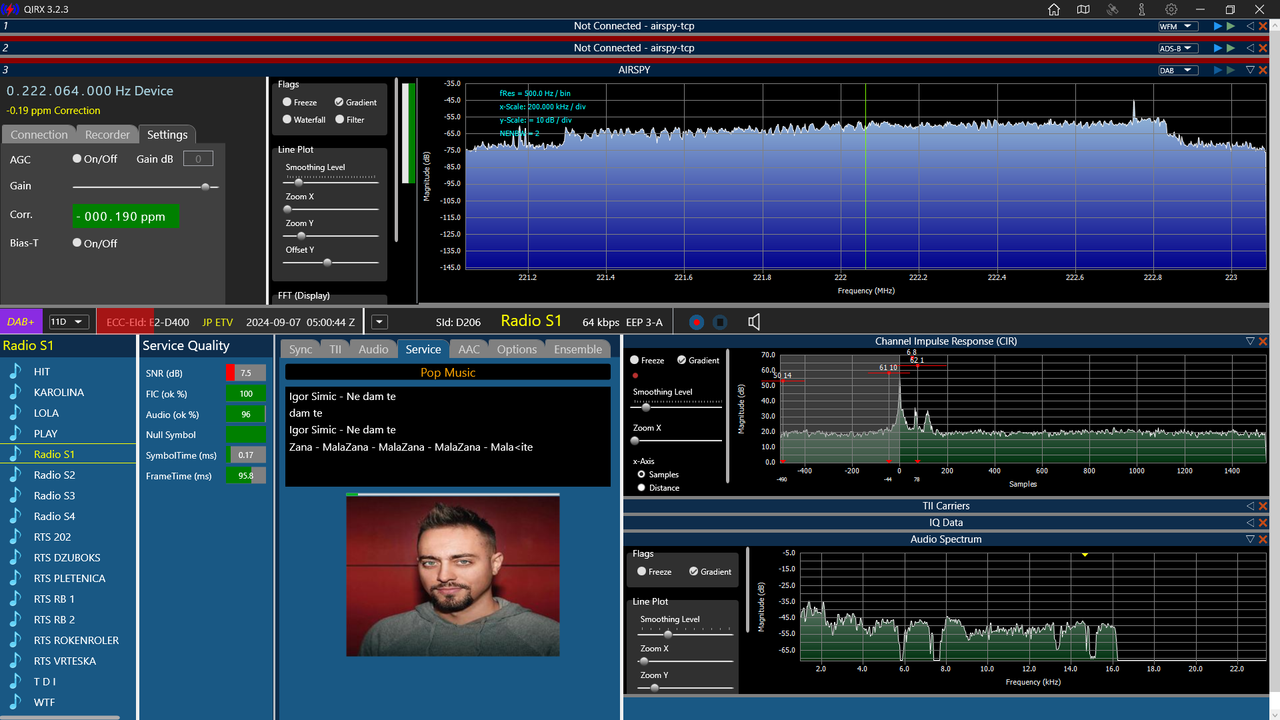The image size is (1280, 720).
Task: Enable Freeze in the spectrum Flags
Action: pyautogui.click(x=287, y=102)
